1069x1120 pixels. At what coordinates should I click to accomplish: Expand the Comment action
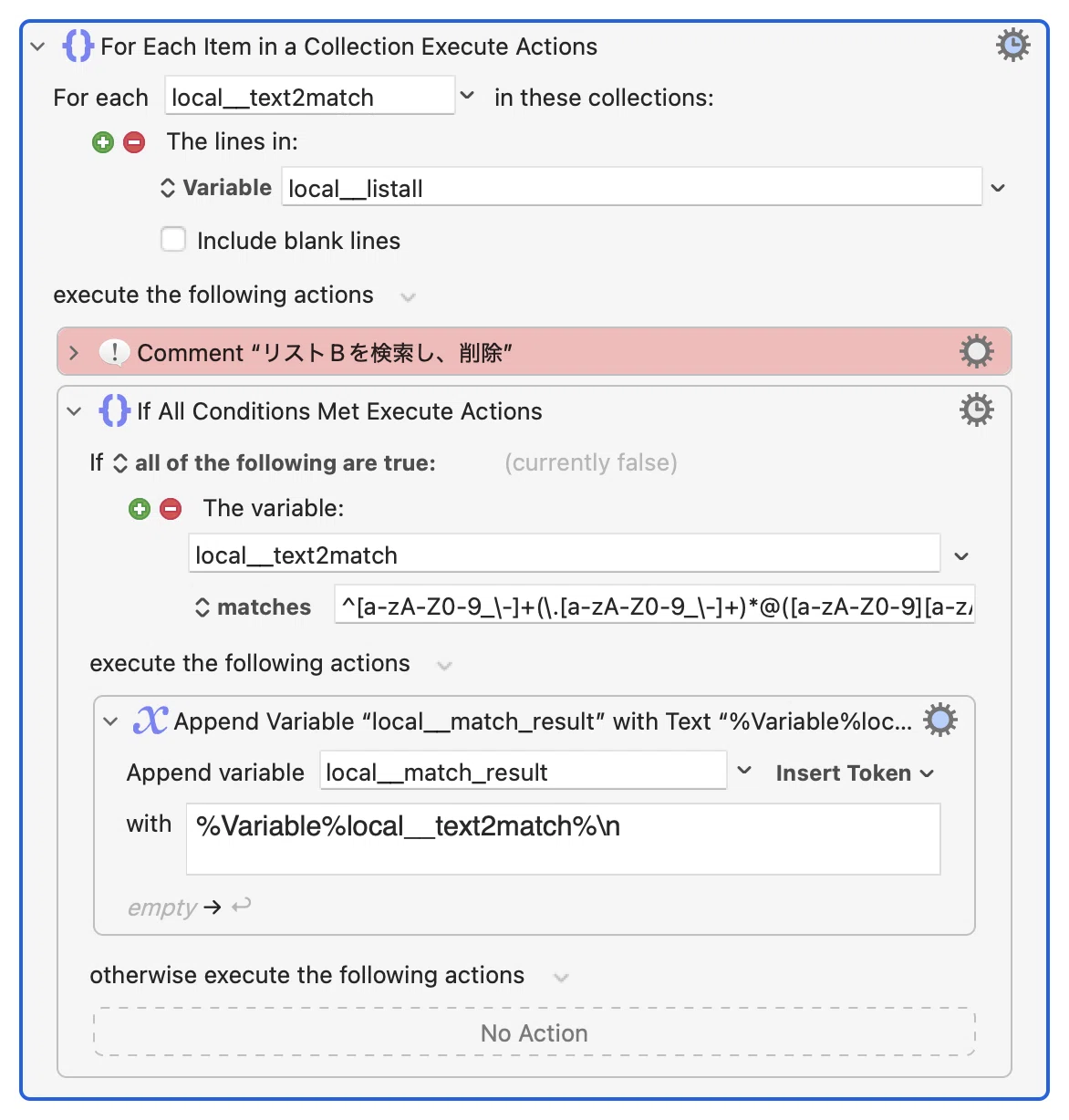74,353
